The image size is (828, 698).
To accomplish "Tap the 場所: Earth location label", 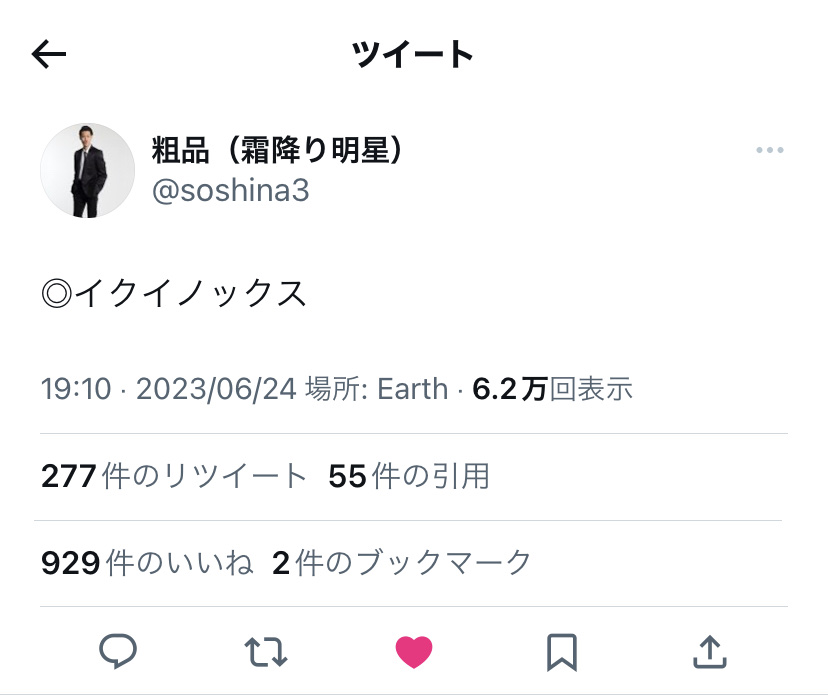I will 376,389.
